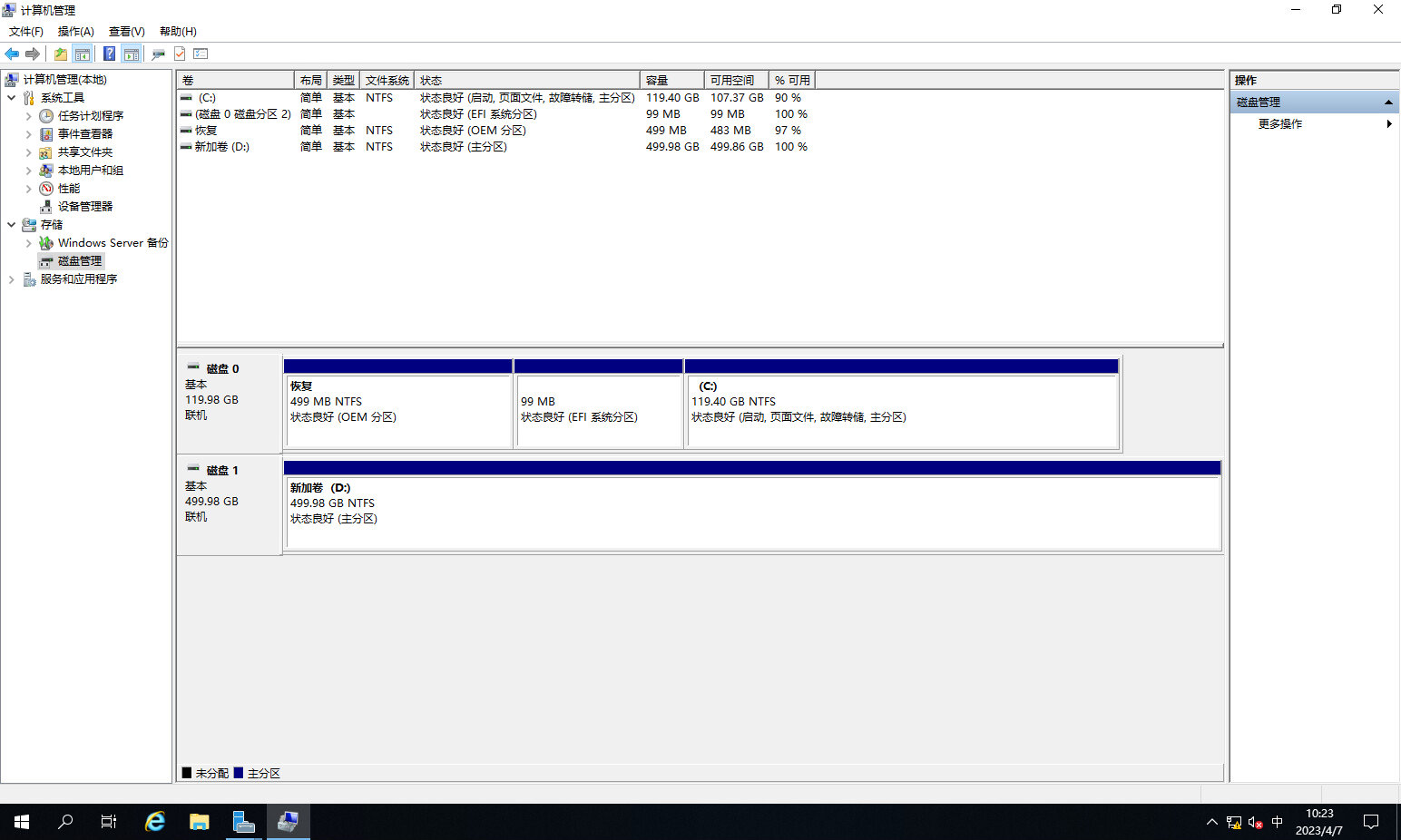Expand the 服务和应用程序 tree node
Image resolution: width=1401 pixels, height=840 pixels.
pyautogui.click(x=11, y=279)
